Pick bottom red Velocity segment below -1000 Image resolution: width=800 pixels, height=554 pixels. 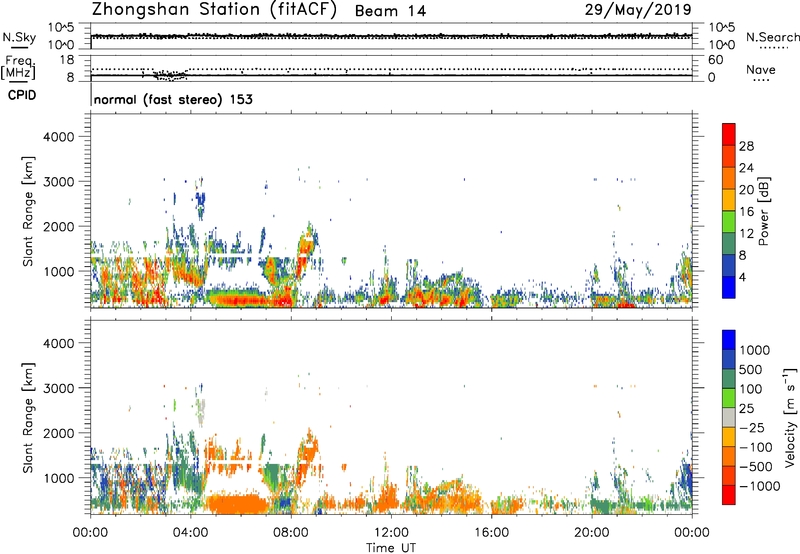click(729, 495)
